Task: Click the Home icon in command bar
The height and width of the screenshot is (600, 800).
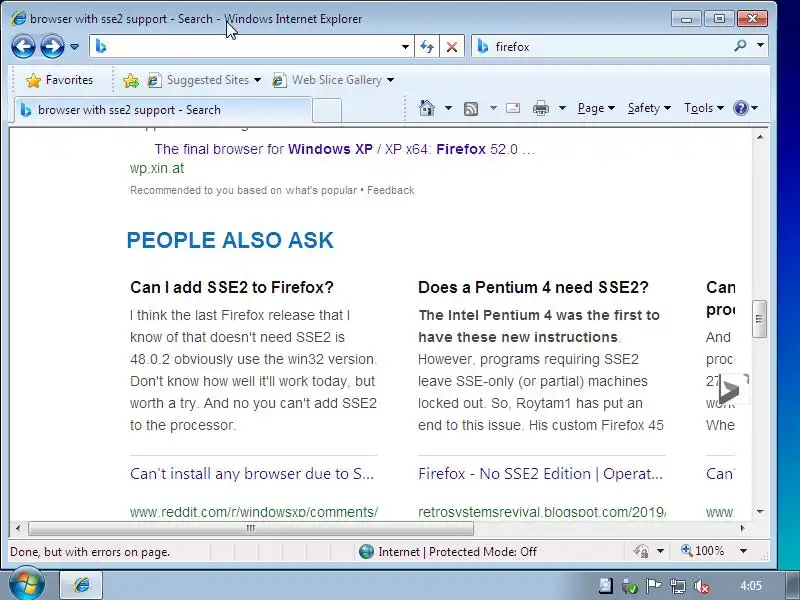Action: click(x=427, y=108)
